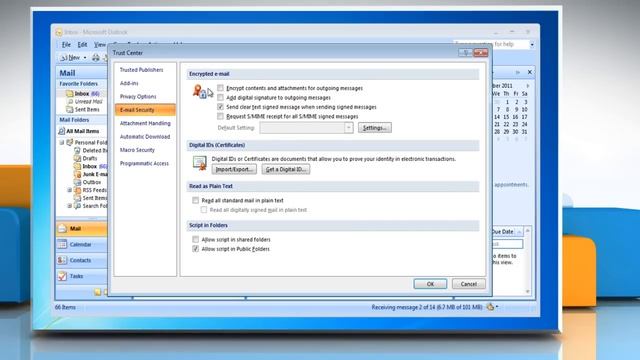Open the Drafts folder icon
Image resolution: width=640 pixels, height=360 pixels.
pos(77,158)
